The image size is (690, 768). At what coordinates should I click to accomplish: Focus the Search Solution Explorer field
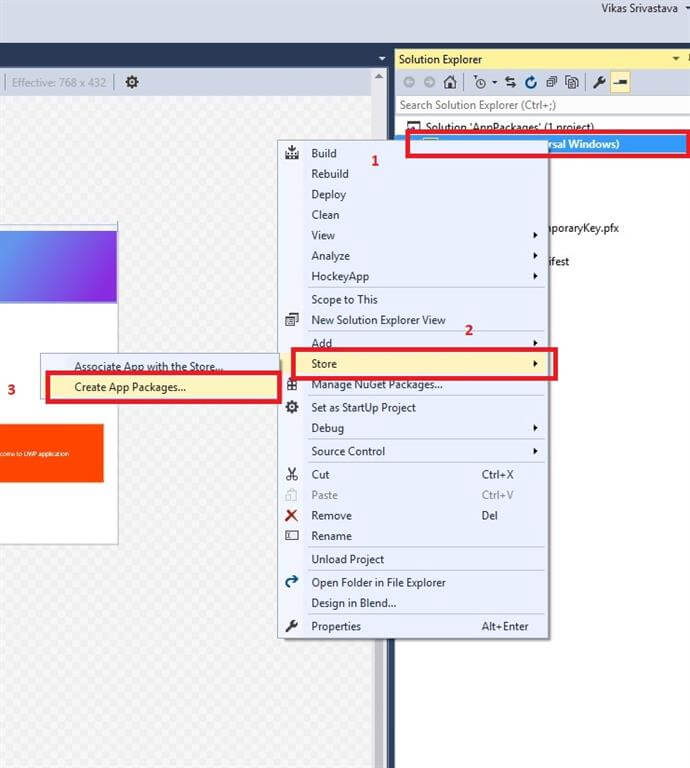click(543, 105)
